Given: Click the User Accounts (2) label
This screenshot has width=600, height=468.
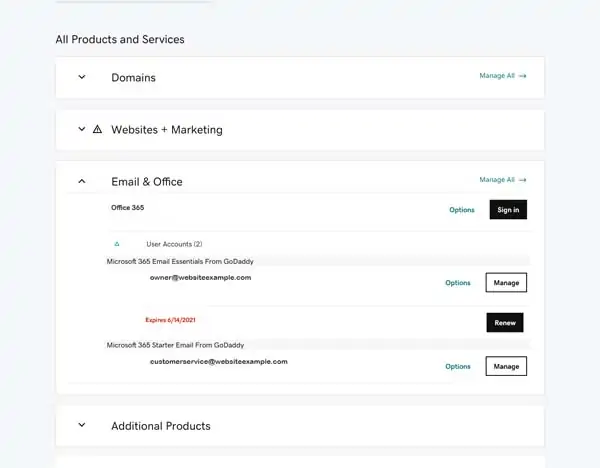Looking at the screenshot, I should click(x=174, y=244).
